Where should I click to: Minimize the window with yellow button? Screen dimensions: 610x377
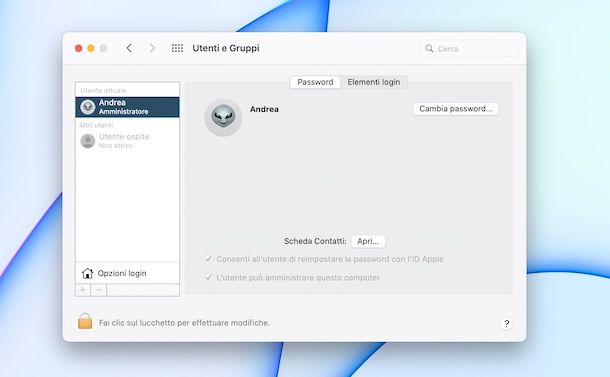(x=91, y=48)
